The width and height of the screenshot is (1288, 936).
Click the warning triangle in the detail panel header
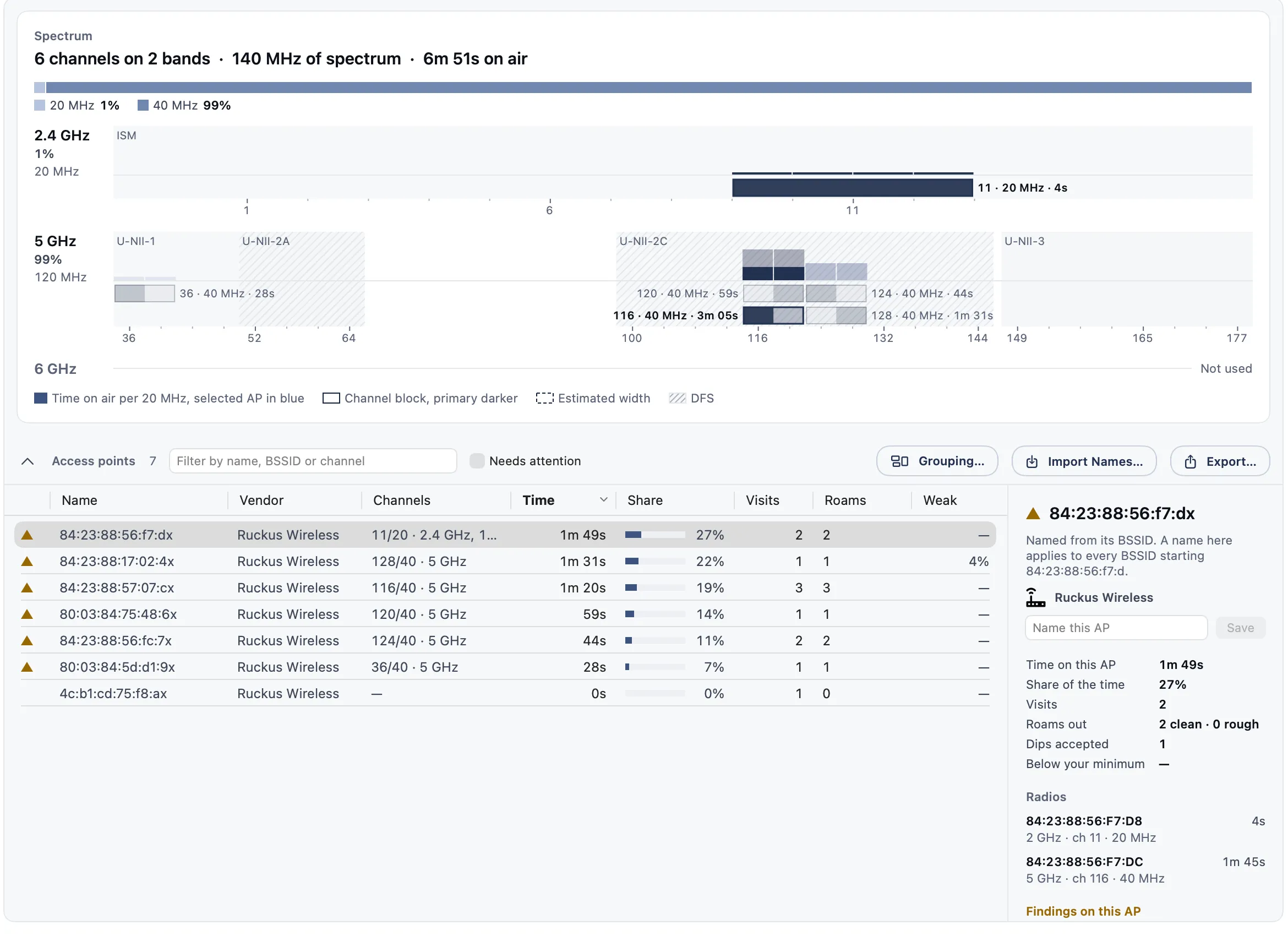pos(1033,514)
